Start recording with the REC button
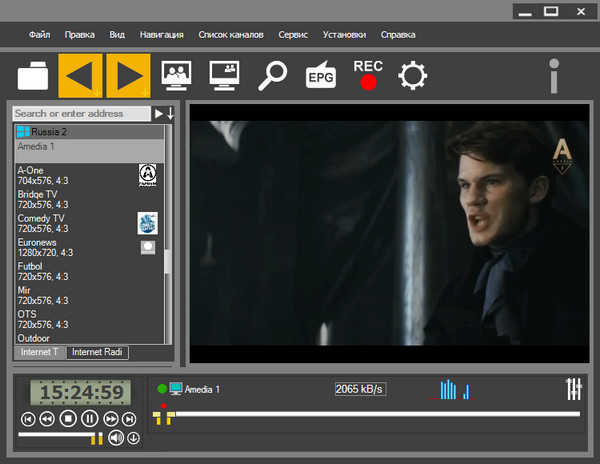This screenshot has height=464, width=600. (x=368, y=75)
